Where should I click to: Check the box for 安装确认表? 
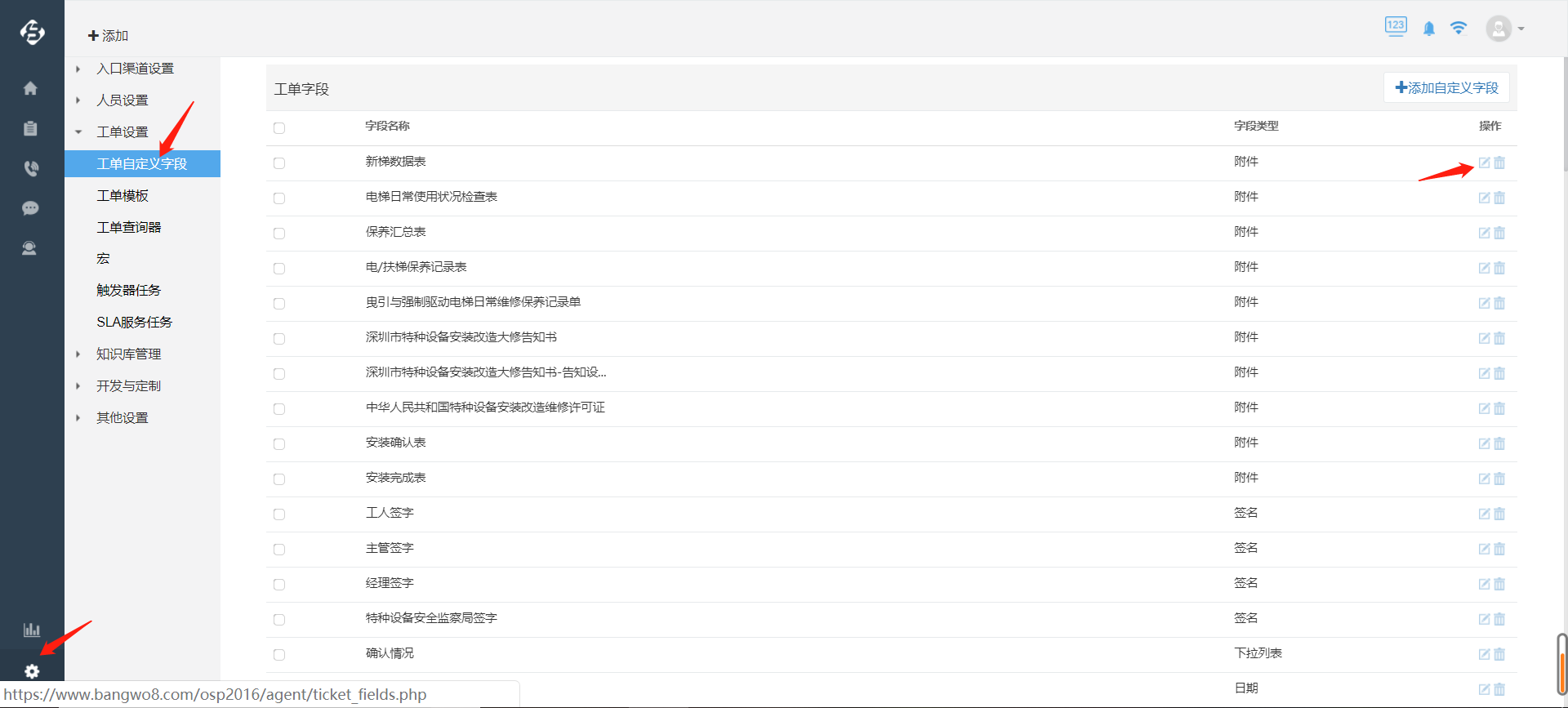pos(279,444)
